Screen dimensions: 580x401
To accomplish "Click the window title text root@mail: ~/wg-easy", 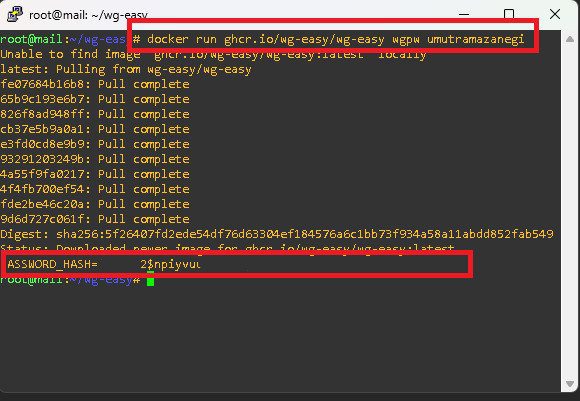I will click(x=88, y=15).
